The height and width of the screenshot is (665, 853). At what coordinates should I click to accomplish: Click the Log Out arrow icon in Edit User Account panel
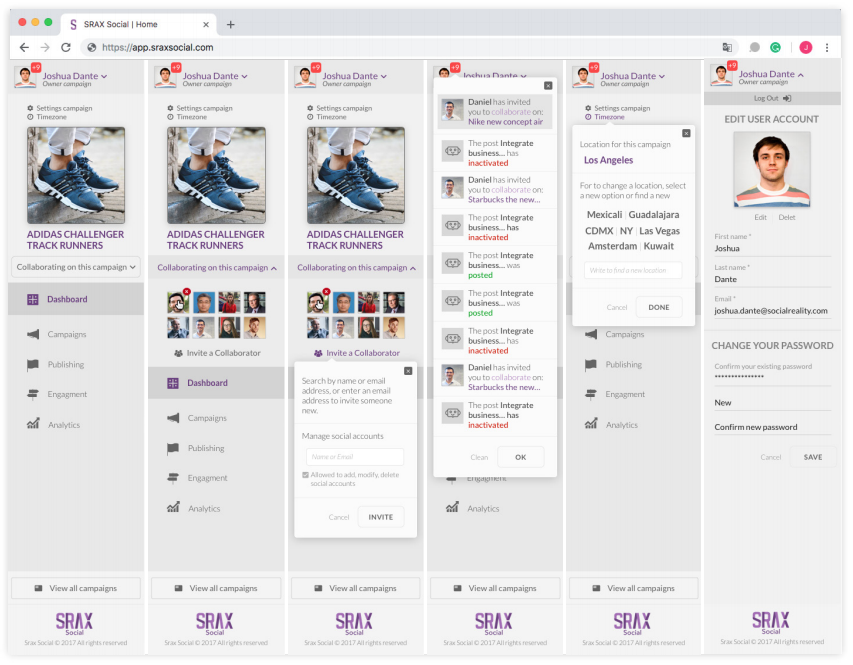787,98
